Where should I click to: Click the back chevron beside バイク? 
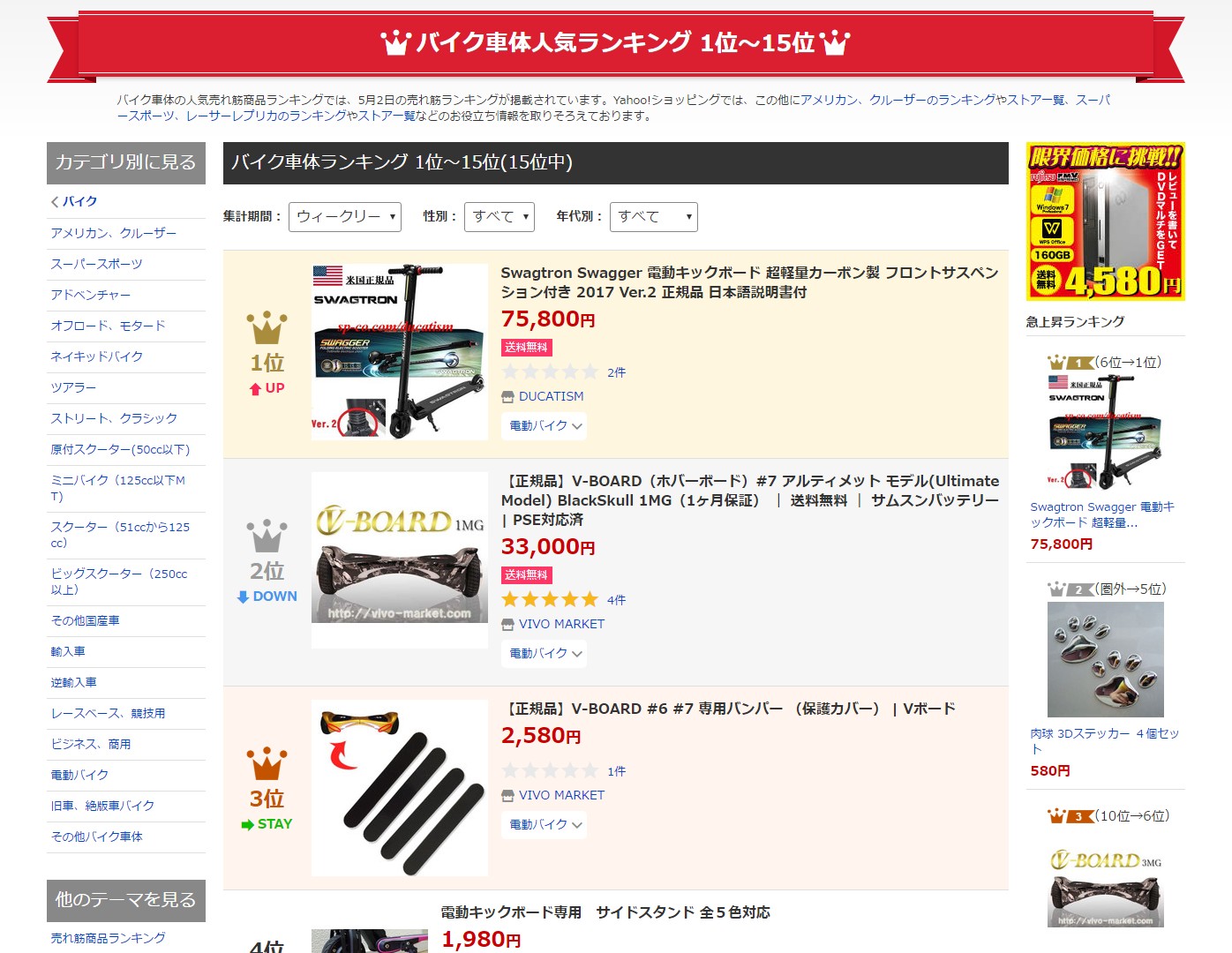[x=55, y=202]
